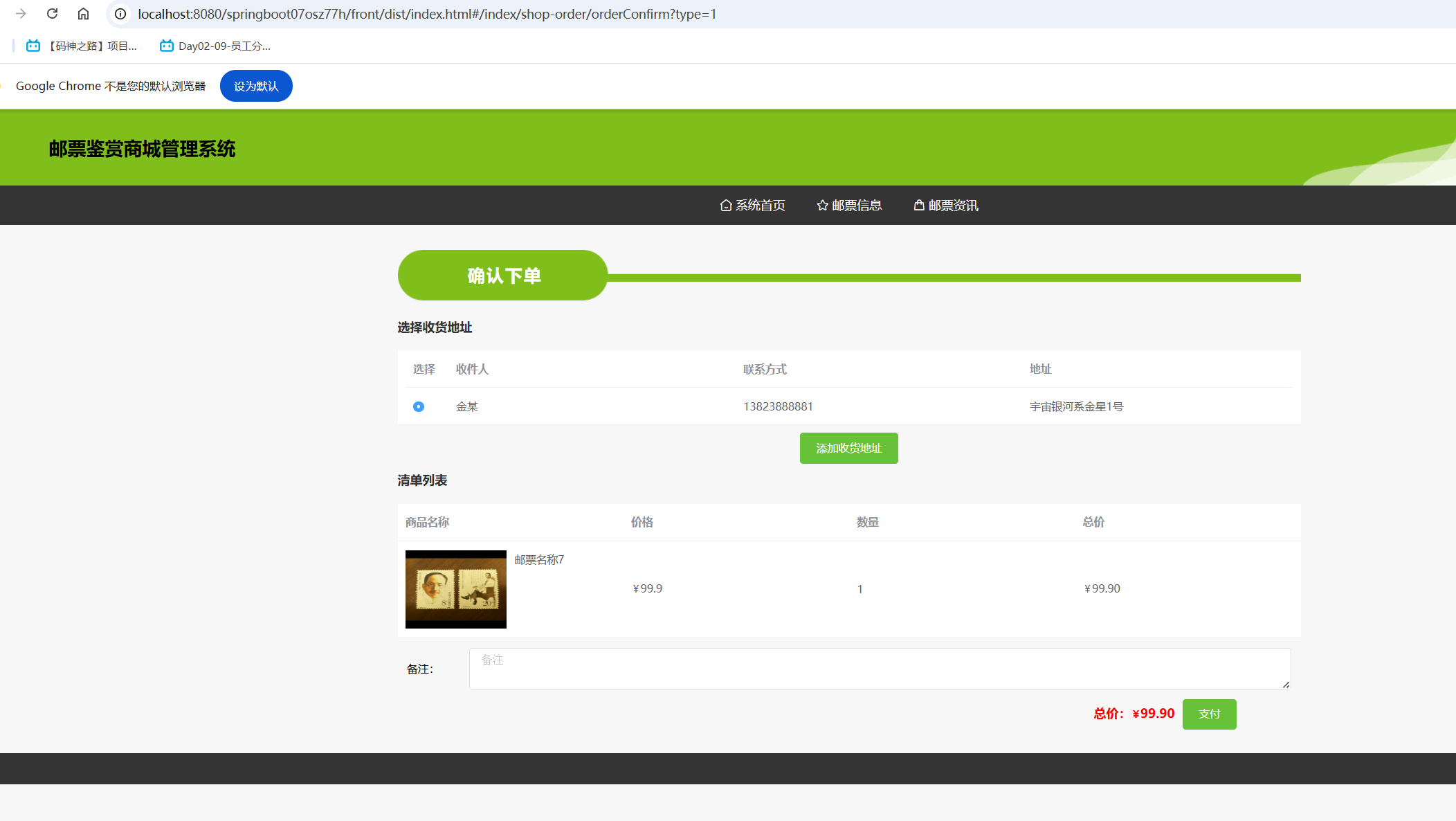
Task: Go to 系统首页 in navigation
Action: click(x=760, y=206)
